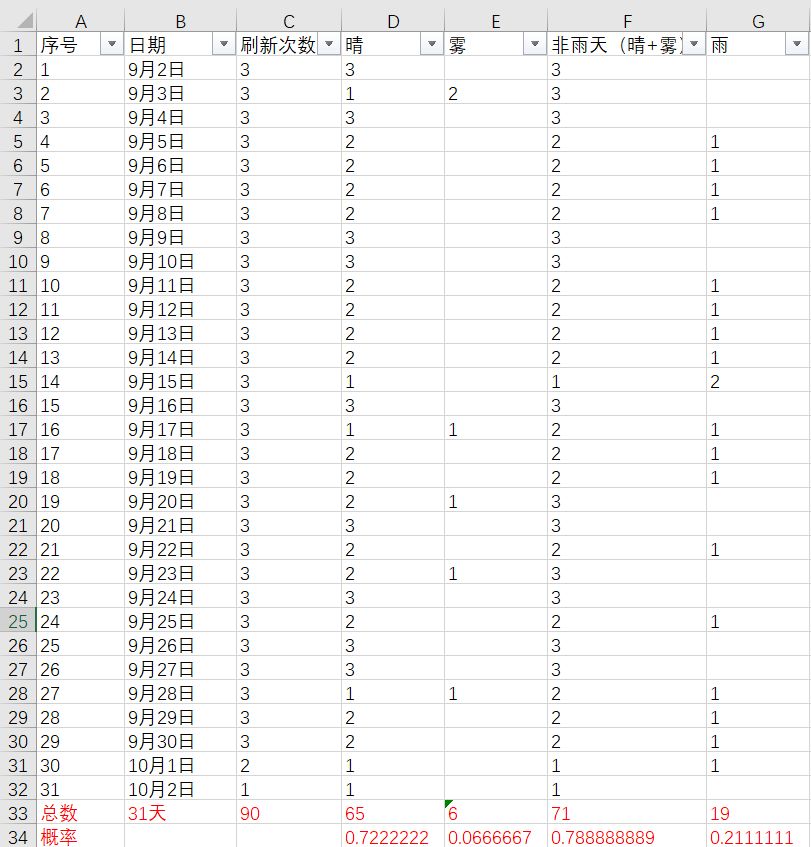Click the rain value 2 for 9月15日

point(758,381)
